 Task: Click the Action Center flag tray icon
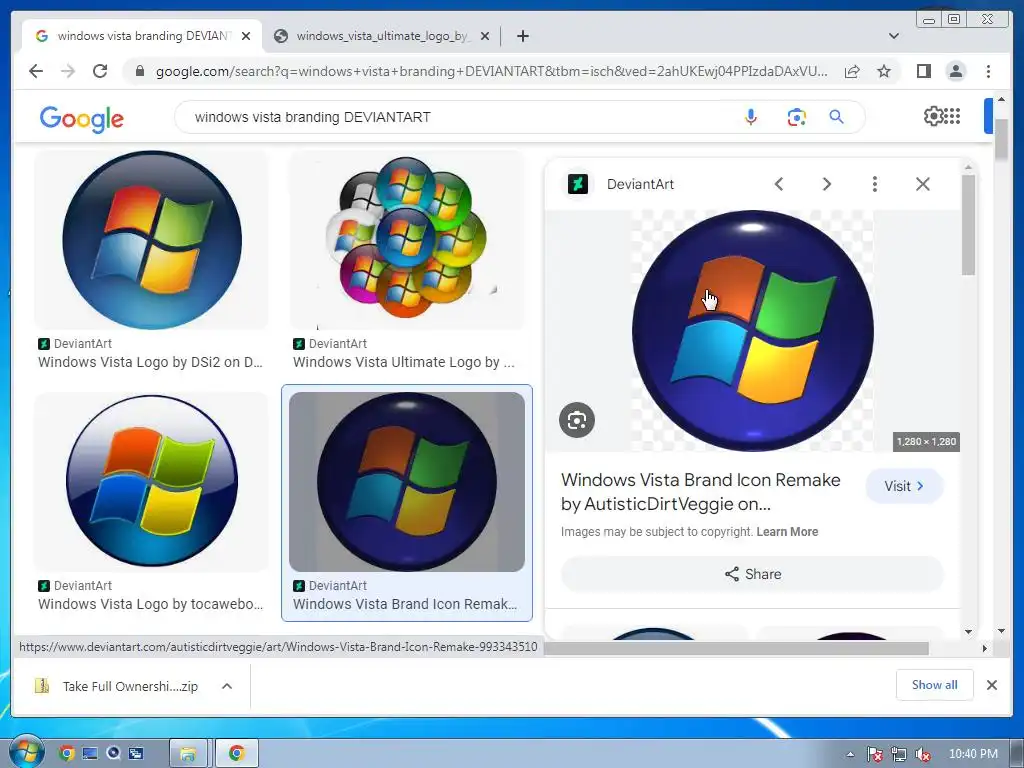[x=874, y=754]
